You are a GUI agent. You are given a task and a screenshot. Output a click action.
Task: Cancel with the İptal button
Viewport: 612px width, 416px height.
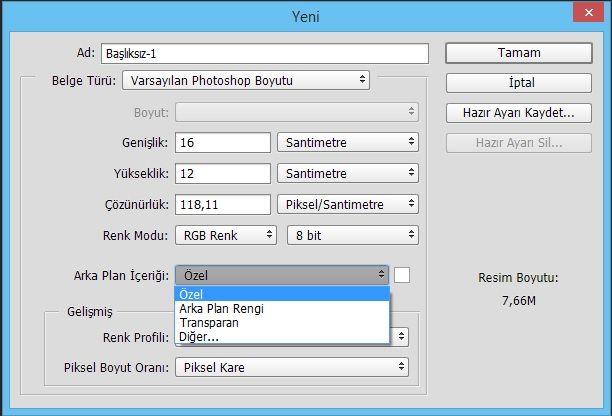pyautogui.click(x=519, y=83)
